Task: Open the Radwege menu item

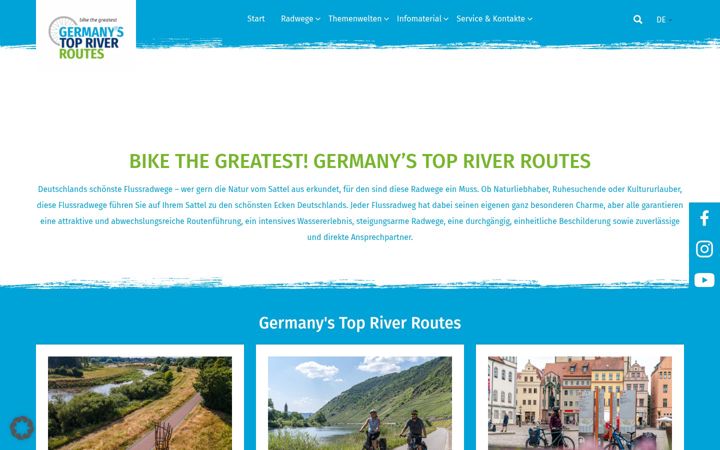Action: (297, 19)
